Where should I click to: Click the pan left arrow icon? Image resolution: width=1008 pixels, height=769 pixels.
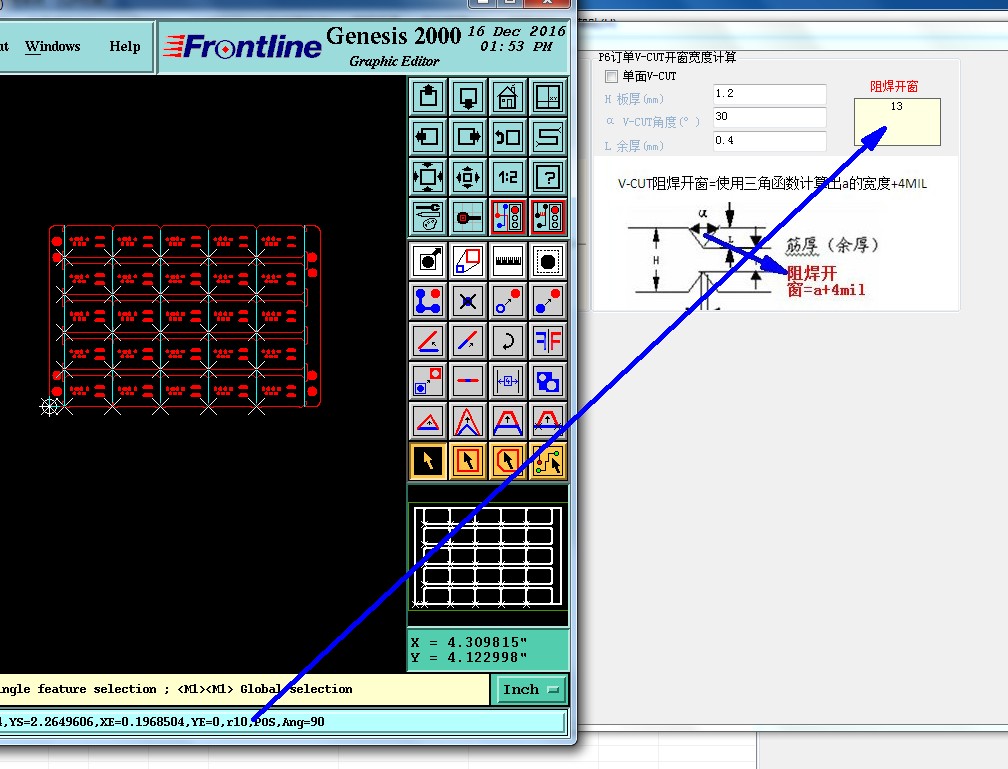[x=428, y=137]
